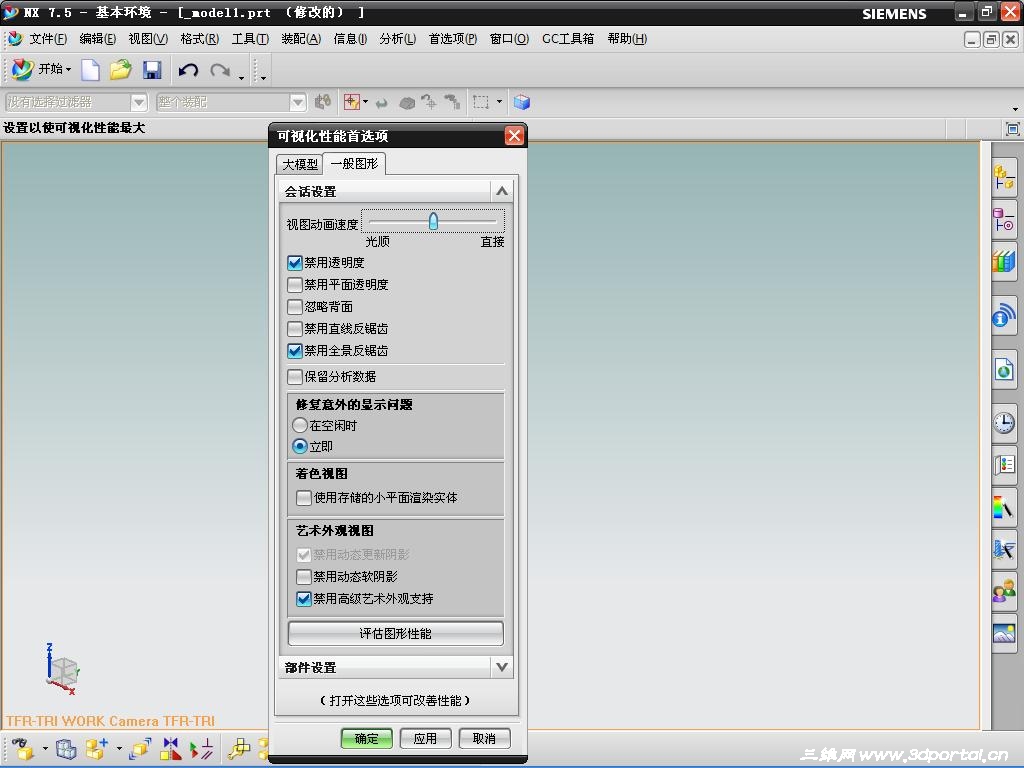Open the rectangle selection dropdown arrow
The width and height of the screenshot is (1024, 768).
tap(500, 102)
